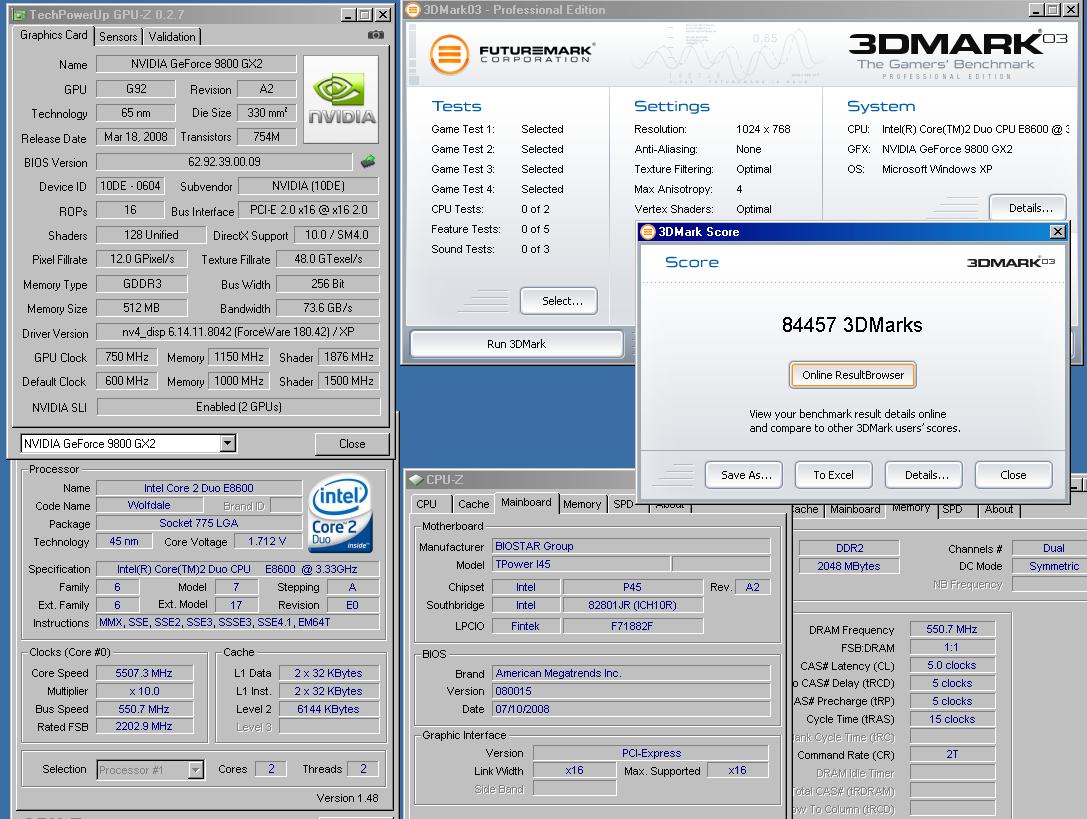Select the Graphics Card tab in GPU-Z

(53, 35)
